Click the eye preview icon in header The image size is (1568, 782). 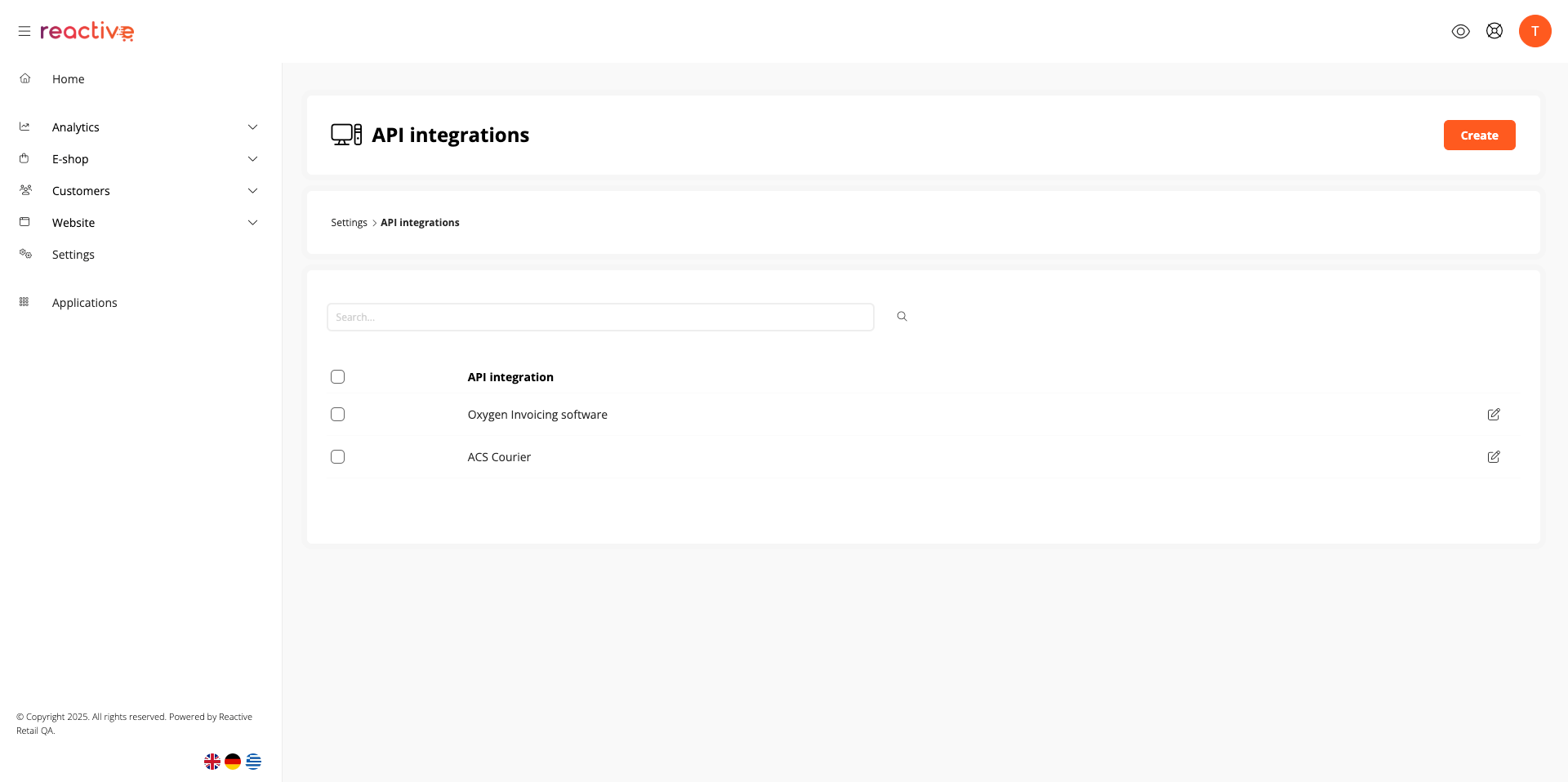coord(1460,31)
